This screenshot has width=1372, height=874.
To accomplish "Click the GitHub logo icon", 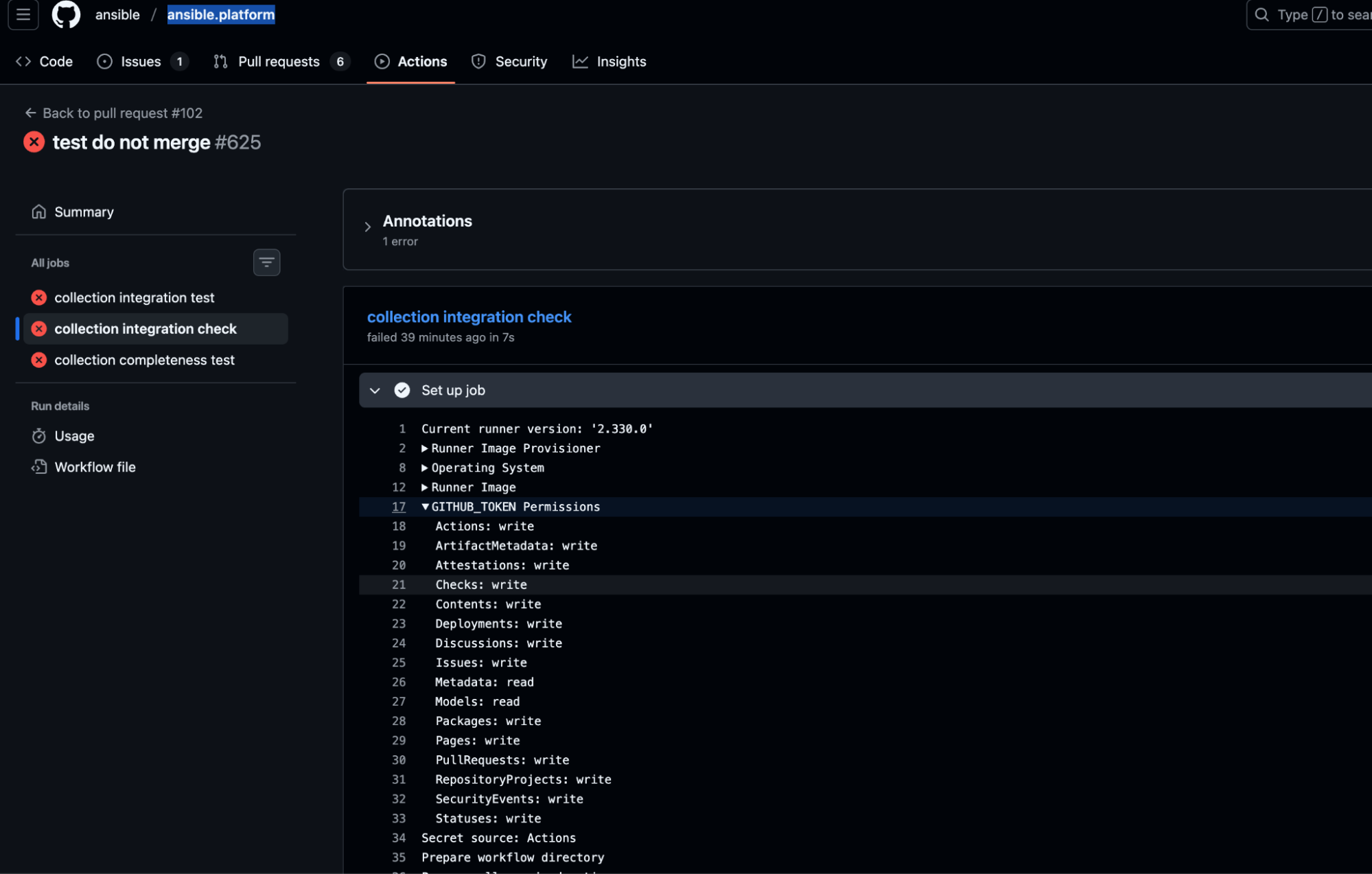I will [x=66, y=14].
